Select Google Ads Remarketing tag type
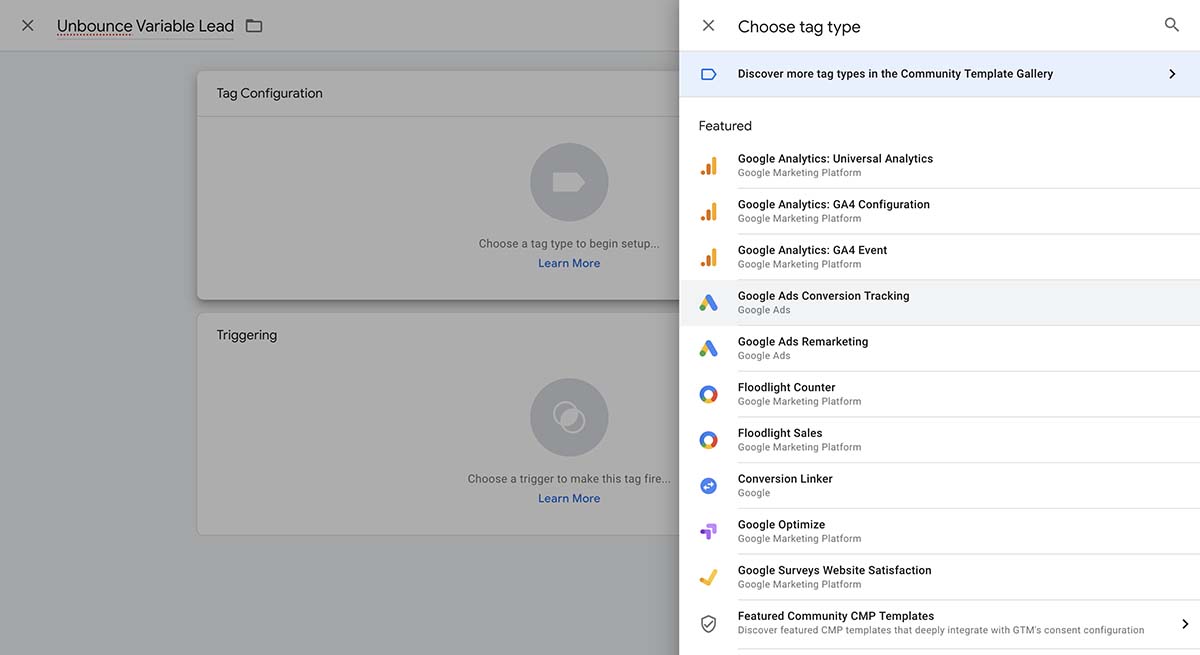 [940, 349]
